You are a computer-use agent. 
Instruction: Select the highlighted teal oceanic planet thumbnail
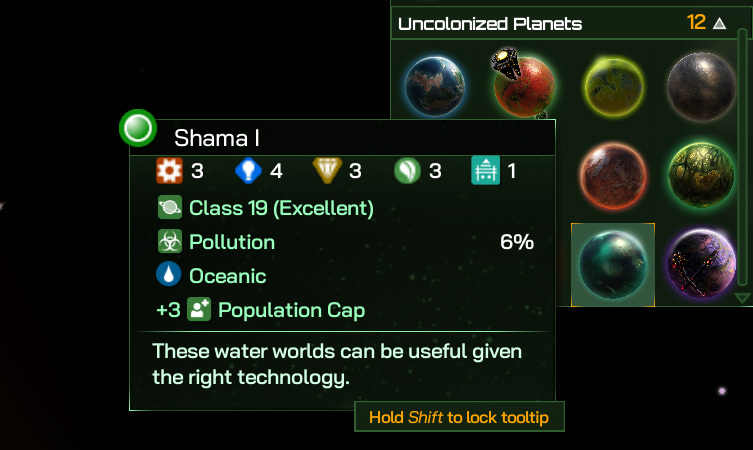pyautogui.click(x=612, y=264)
